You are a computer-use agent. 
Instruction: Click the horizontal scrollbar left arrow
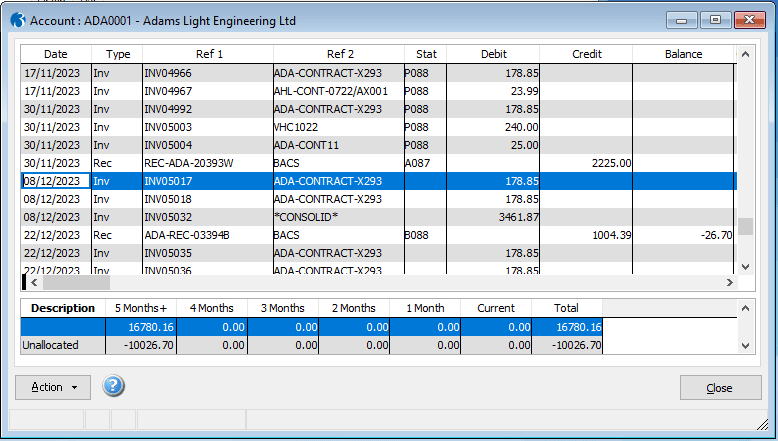click(x=34, y=284)
